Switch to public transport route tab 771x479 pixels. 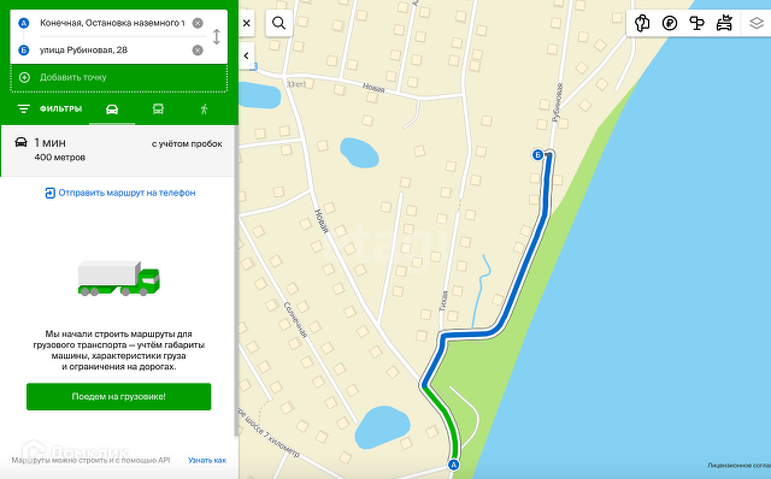point(158,109)
